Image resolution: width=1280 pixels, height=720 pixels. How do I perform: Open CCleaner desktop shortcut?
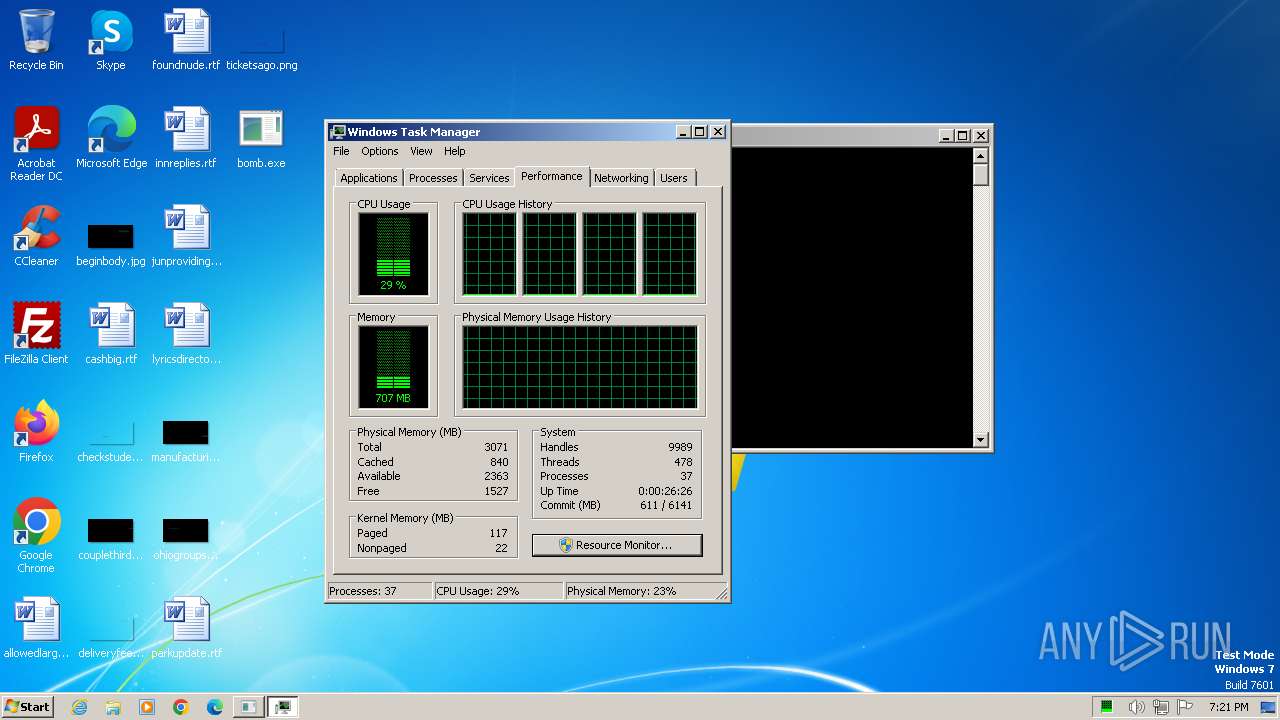point(36,236)
